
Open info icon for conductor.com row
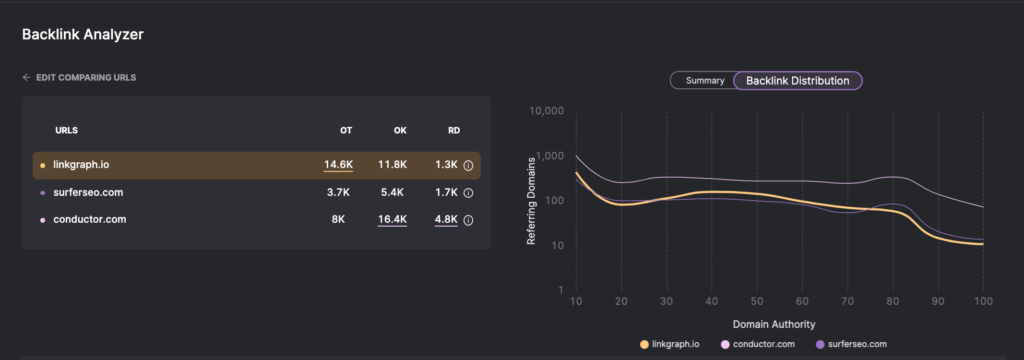point(468,220)
